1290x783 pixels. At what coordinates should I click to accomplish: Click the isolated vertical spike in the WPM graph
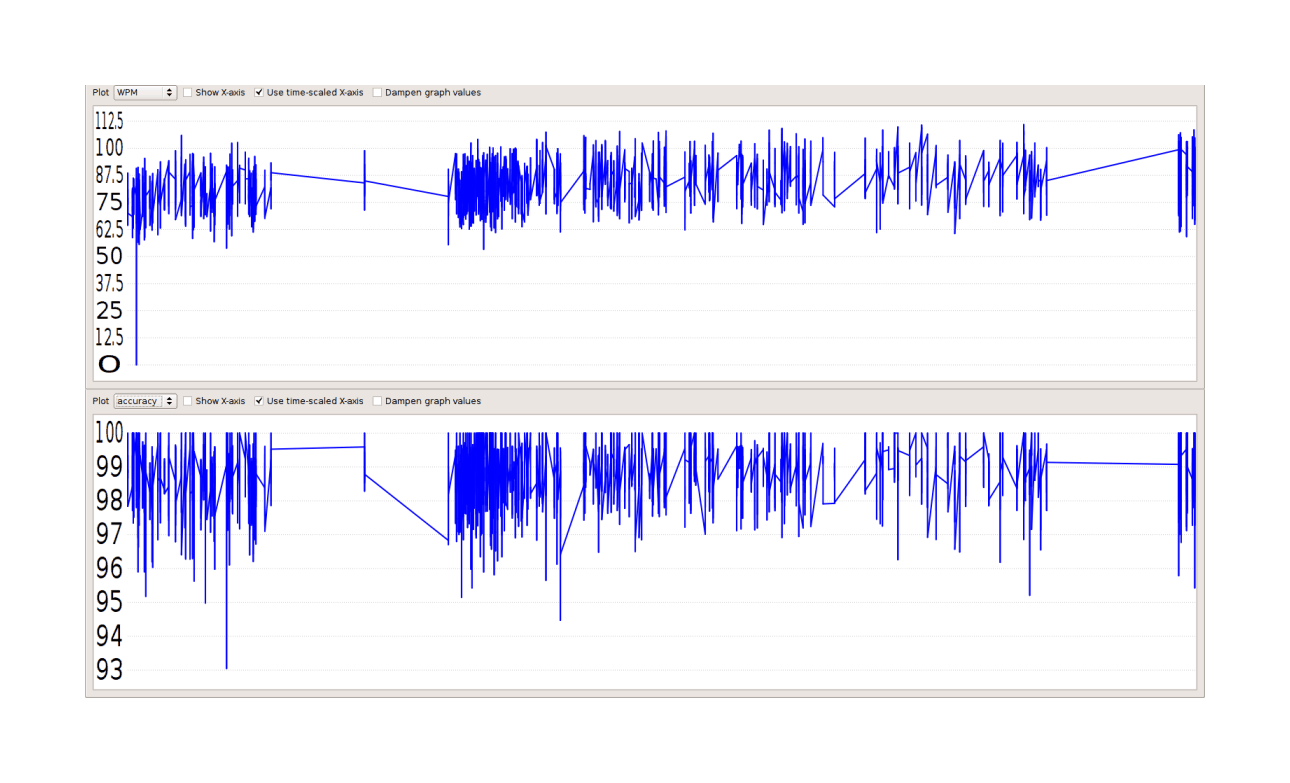364,180
